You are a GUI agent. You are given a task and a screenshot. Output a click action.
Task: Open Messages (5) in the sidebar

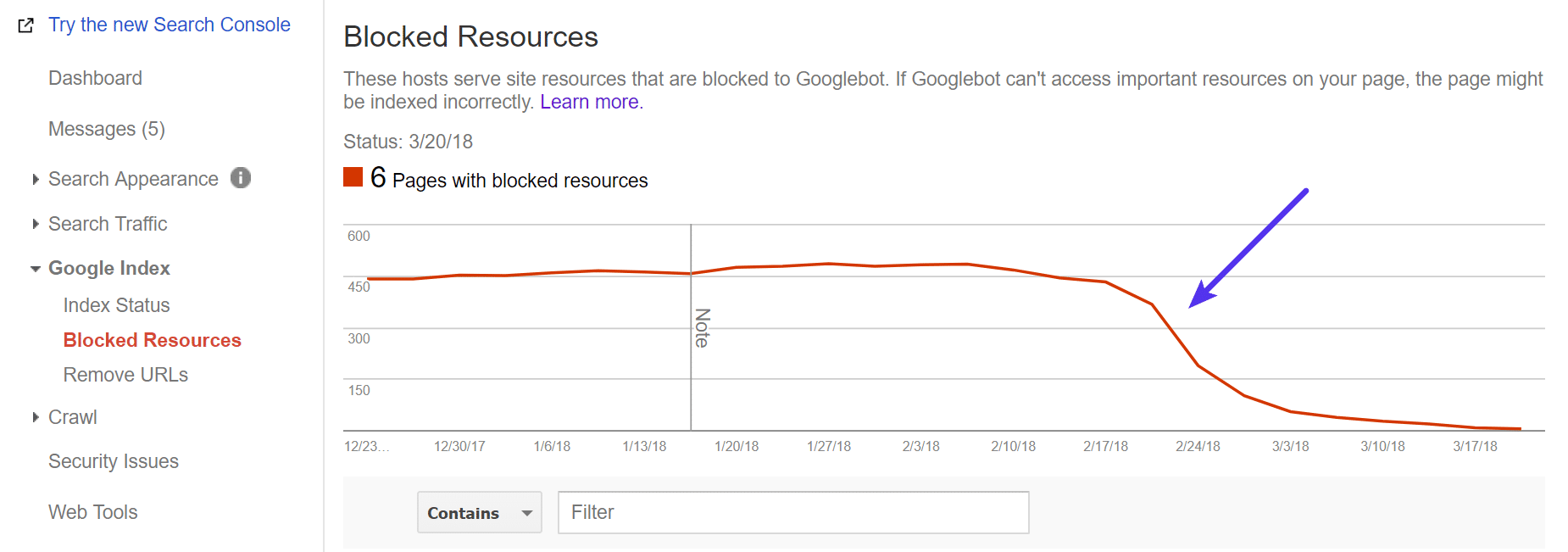pos(106,128)
